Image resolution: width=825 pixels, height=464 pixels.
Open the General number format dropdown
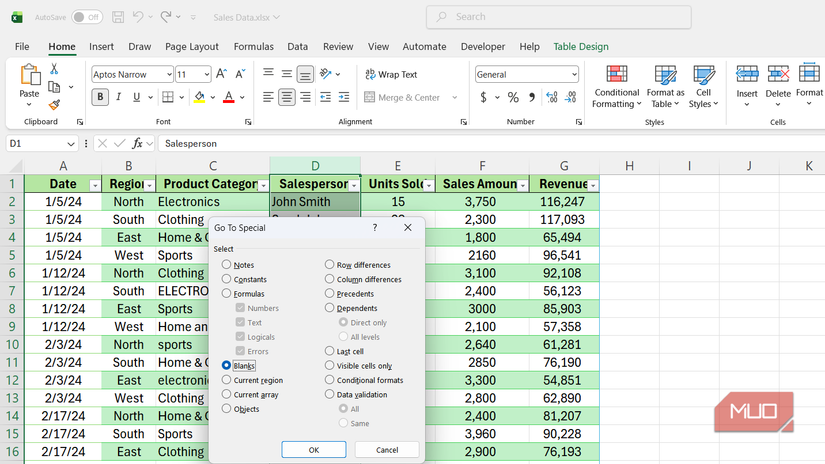coord(574,75)
